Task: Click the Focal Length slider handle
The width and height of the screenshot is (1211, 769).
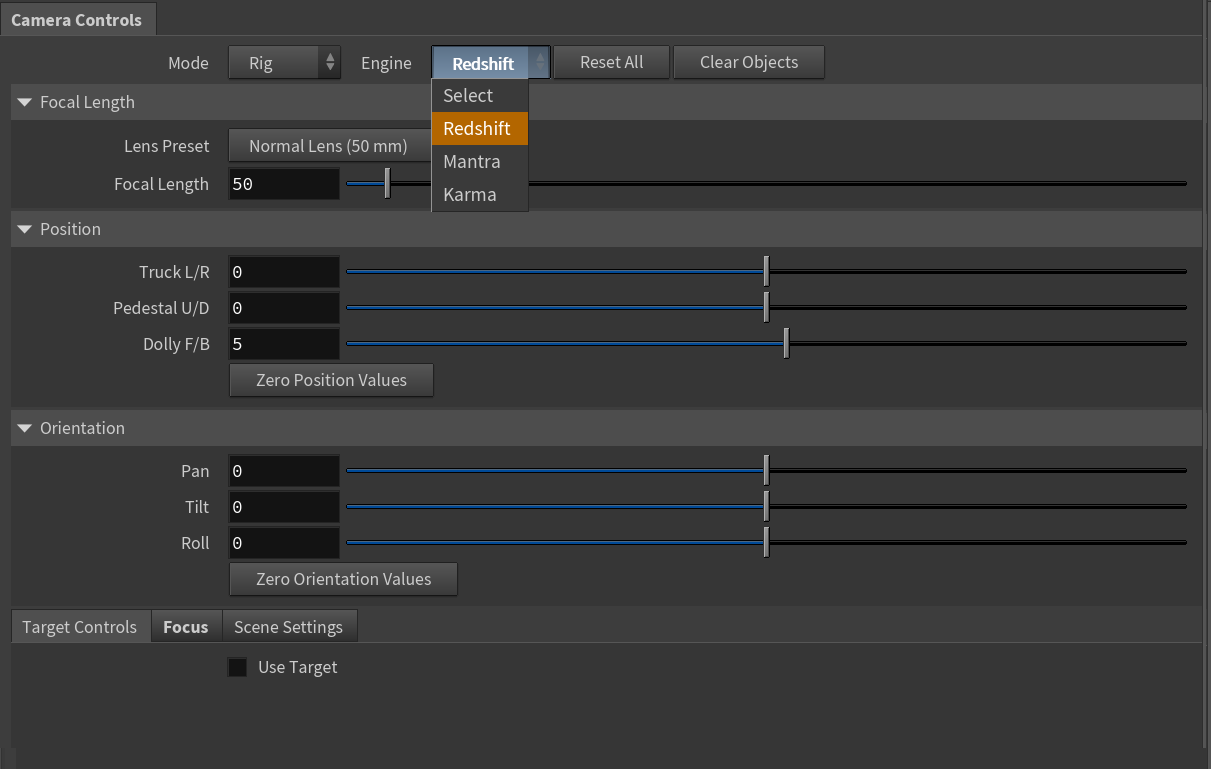Action: click(387, 184)
